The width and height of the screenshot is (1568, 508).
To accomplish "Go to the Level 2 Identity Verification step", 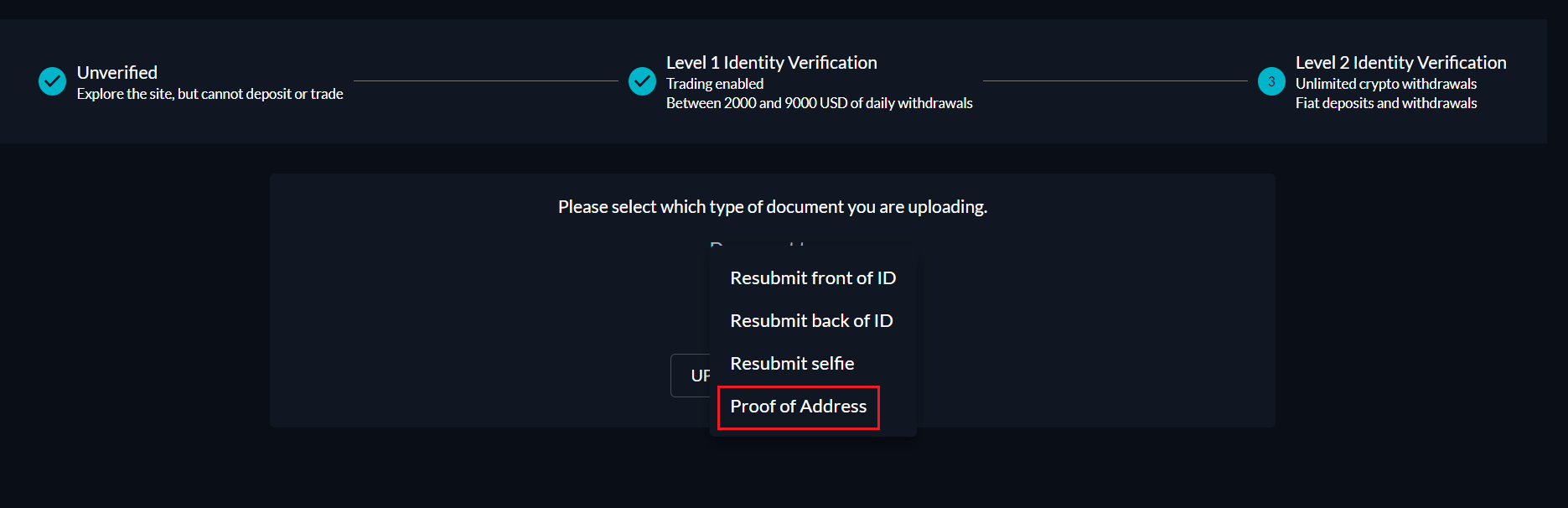I will (x=1400, y=63).
